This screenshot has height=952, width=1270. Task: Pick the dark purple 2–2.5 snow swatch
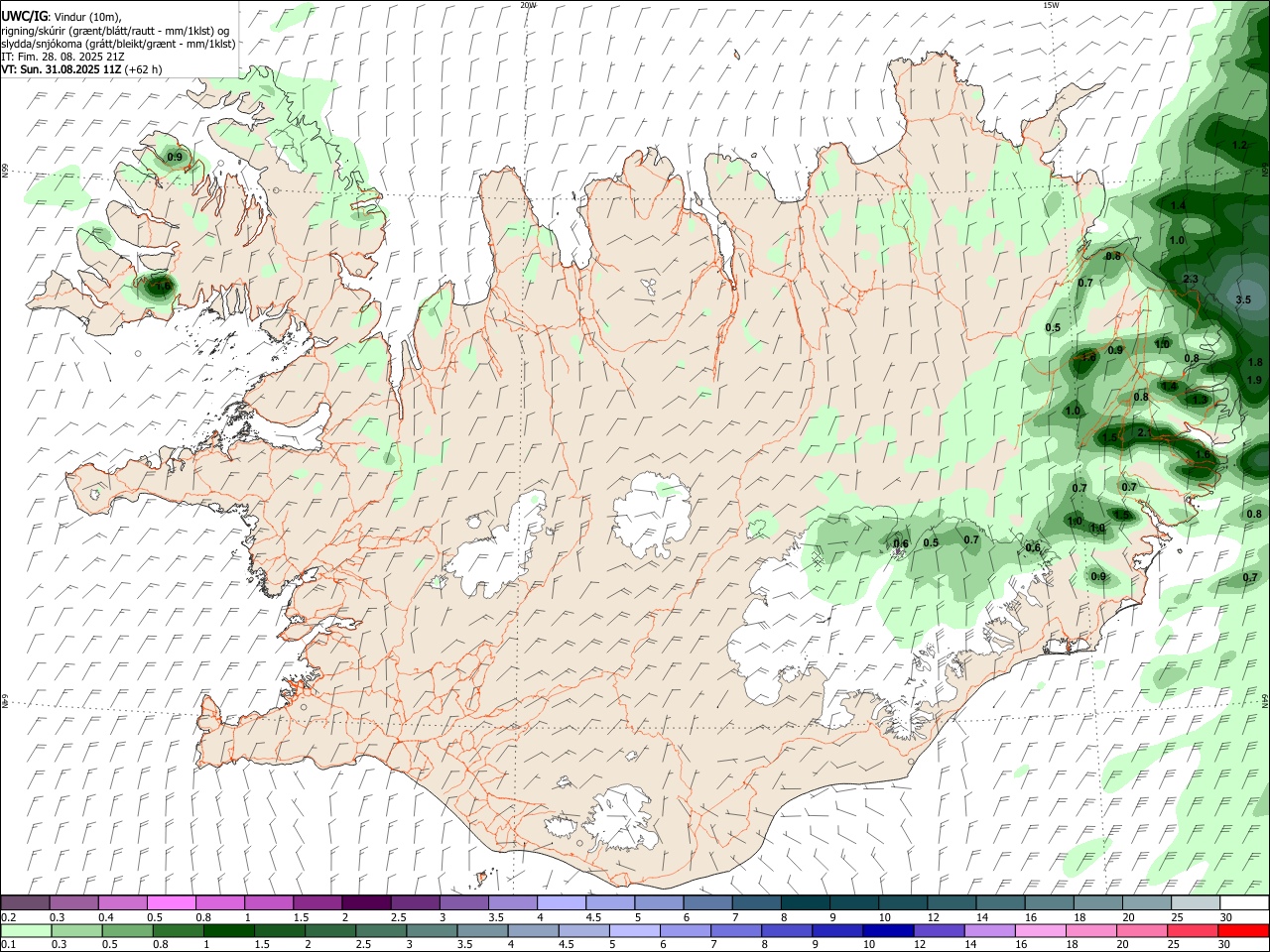pyautogui.click(x=366, y=903)
